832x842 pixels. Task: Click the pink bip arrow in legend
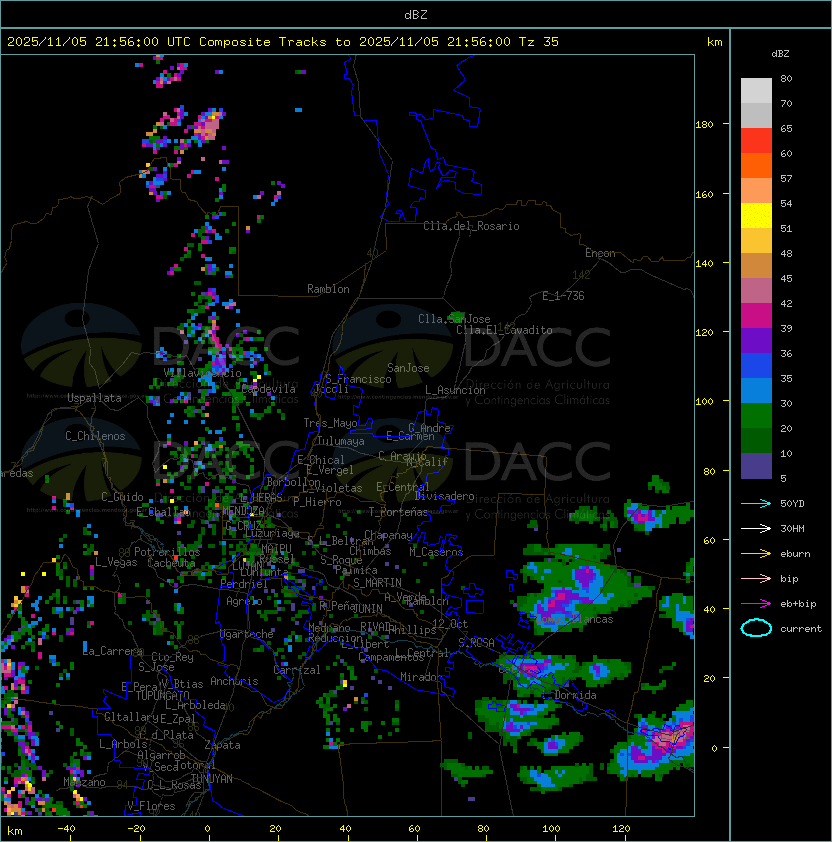coord(756,579)
